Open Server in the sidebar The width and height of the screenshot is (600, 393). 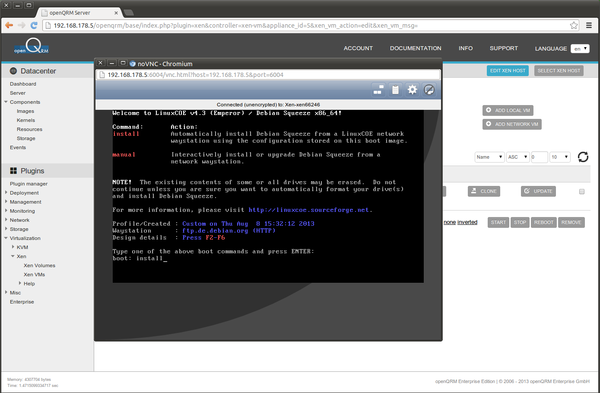tap(18, 93)
